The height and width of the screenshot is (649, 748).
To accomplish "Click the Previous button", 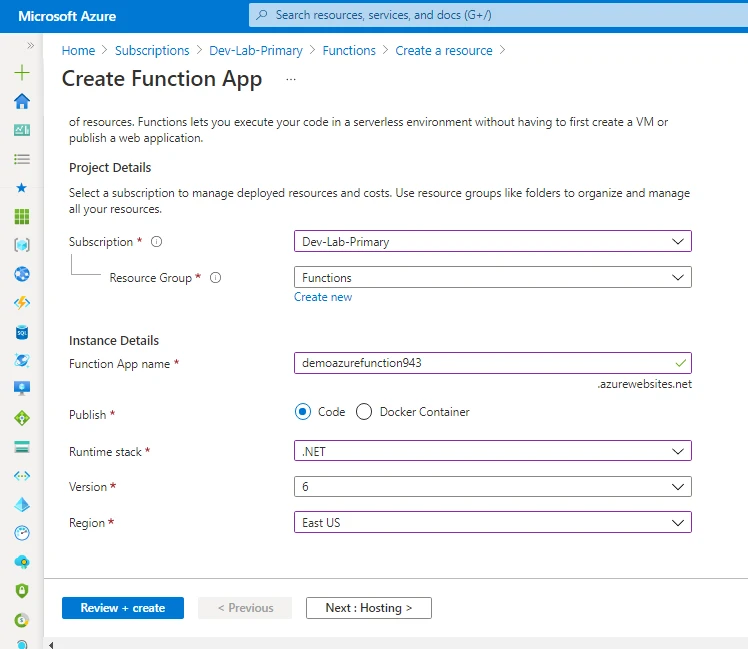I will click(245, 608).
